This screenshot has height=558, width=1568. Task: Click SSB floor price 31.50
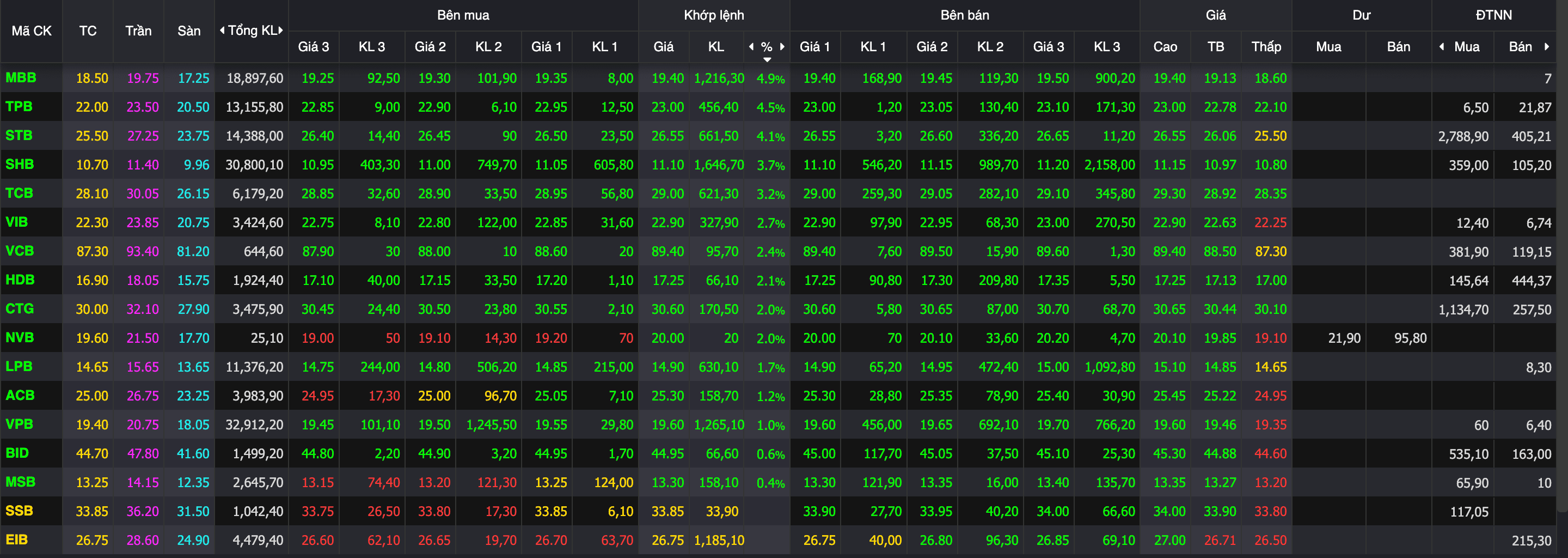click(x=193, y=511)
